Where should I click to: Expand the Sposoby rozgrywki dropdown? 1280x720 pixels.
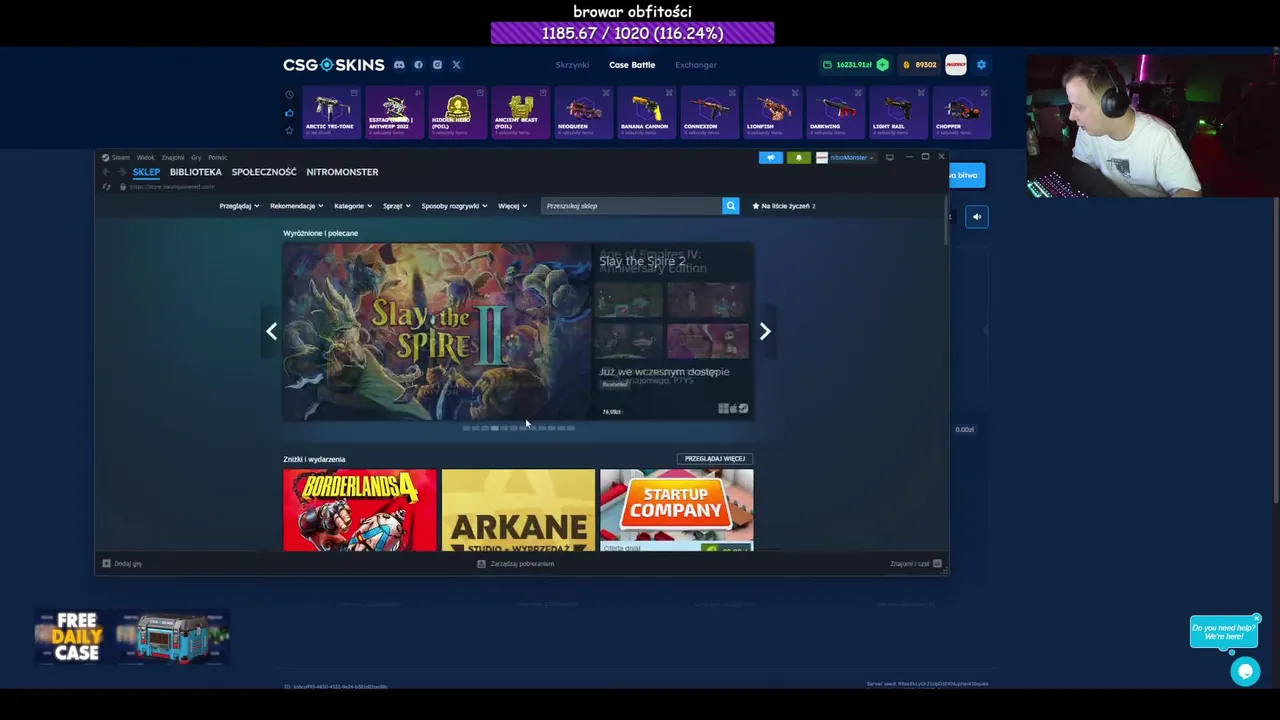point(454,206)
